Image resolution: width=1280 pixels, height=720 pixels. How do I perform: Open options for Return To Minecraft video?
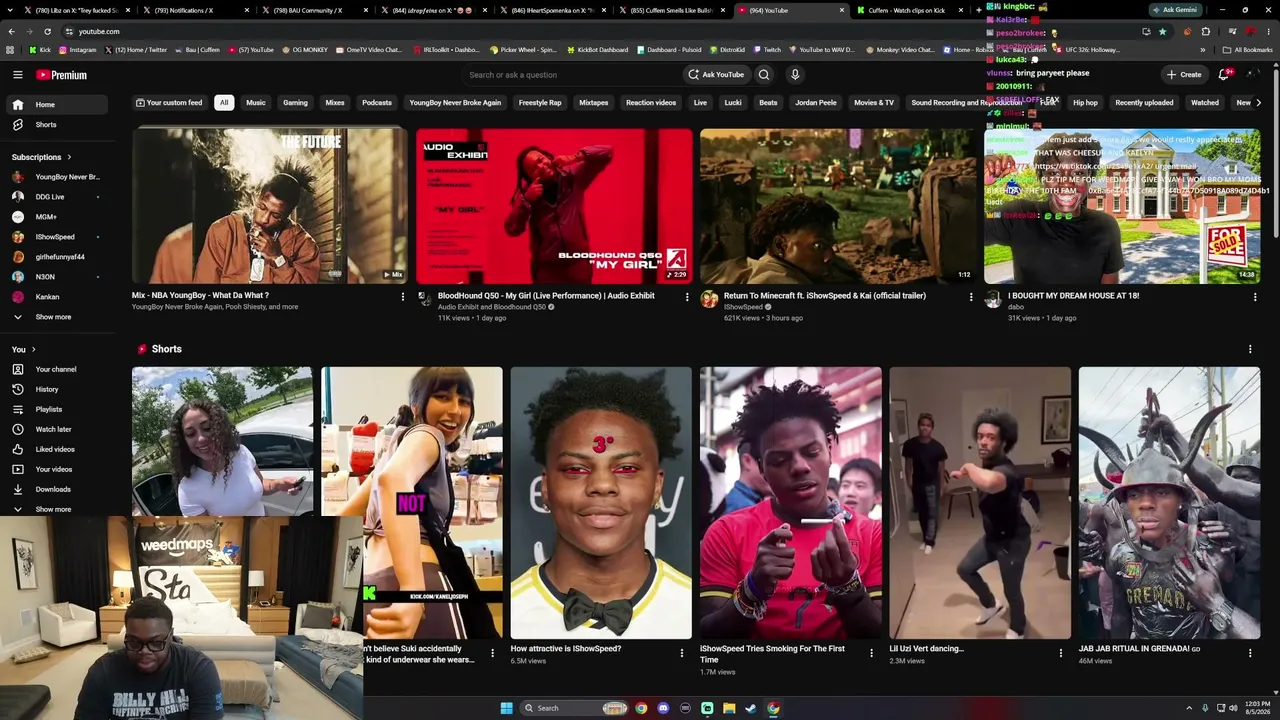tap(971, 297)
